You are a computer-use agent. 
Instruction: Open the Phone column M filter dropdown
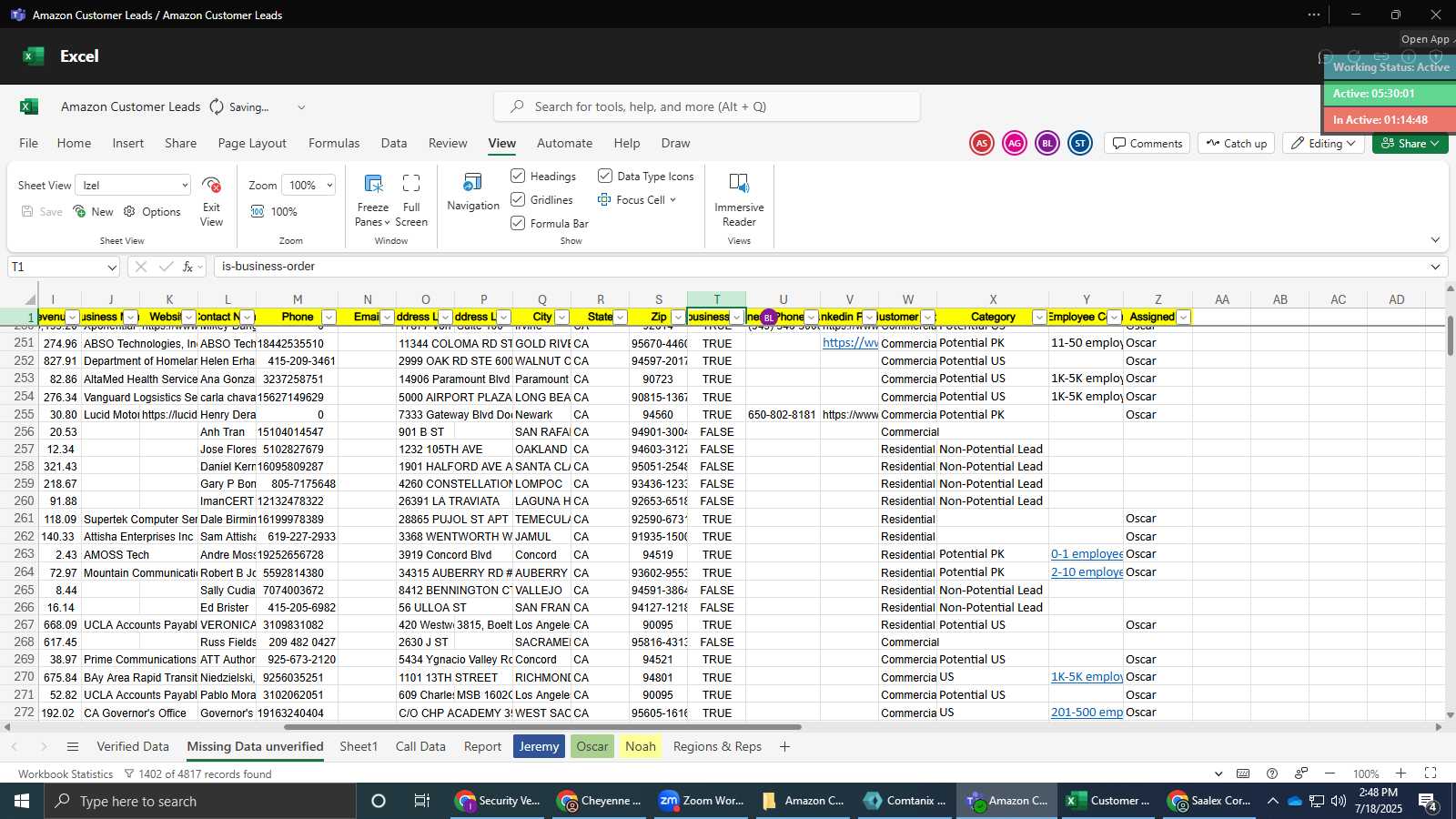coord(329,317)
